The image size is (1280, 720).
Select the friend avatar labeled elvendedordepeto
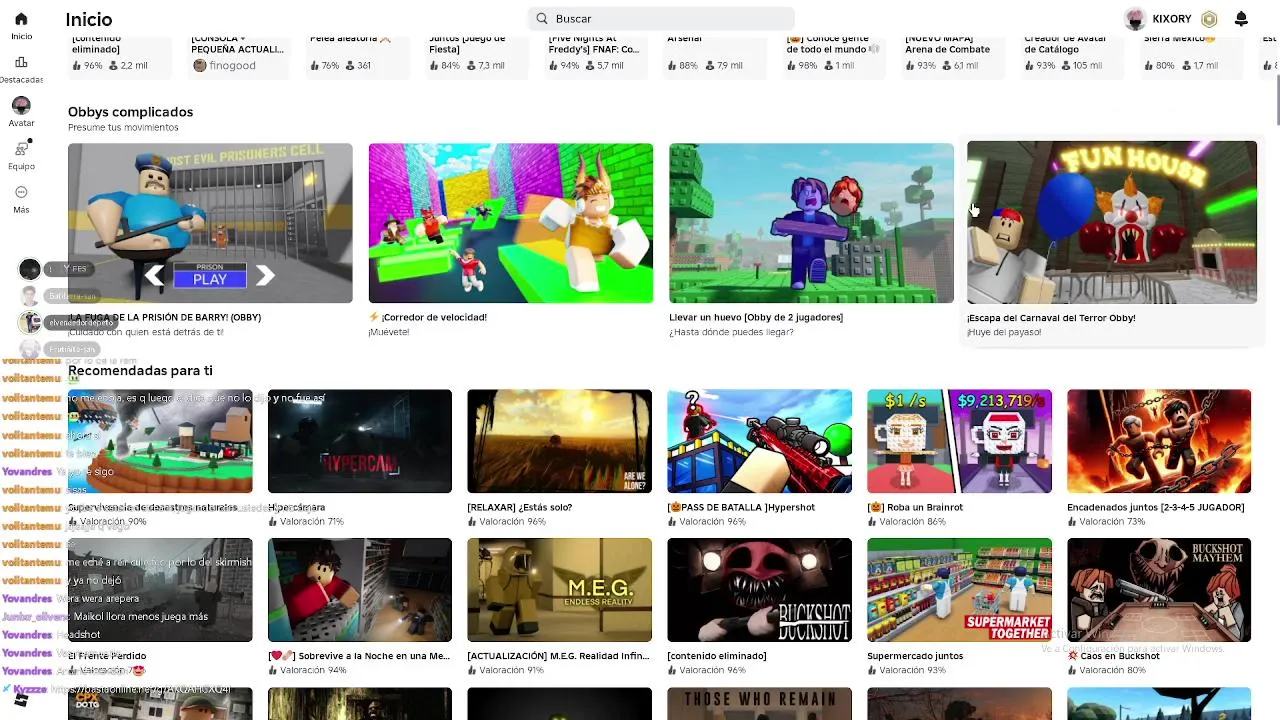[30, 323]
